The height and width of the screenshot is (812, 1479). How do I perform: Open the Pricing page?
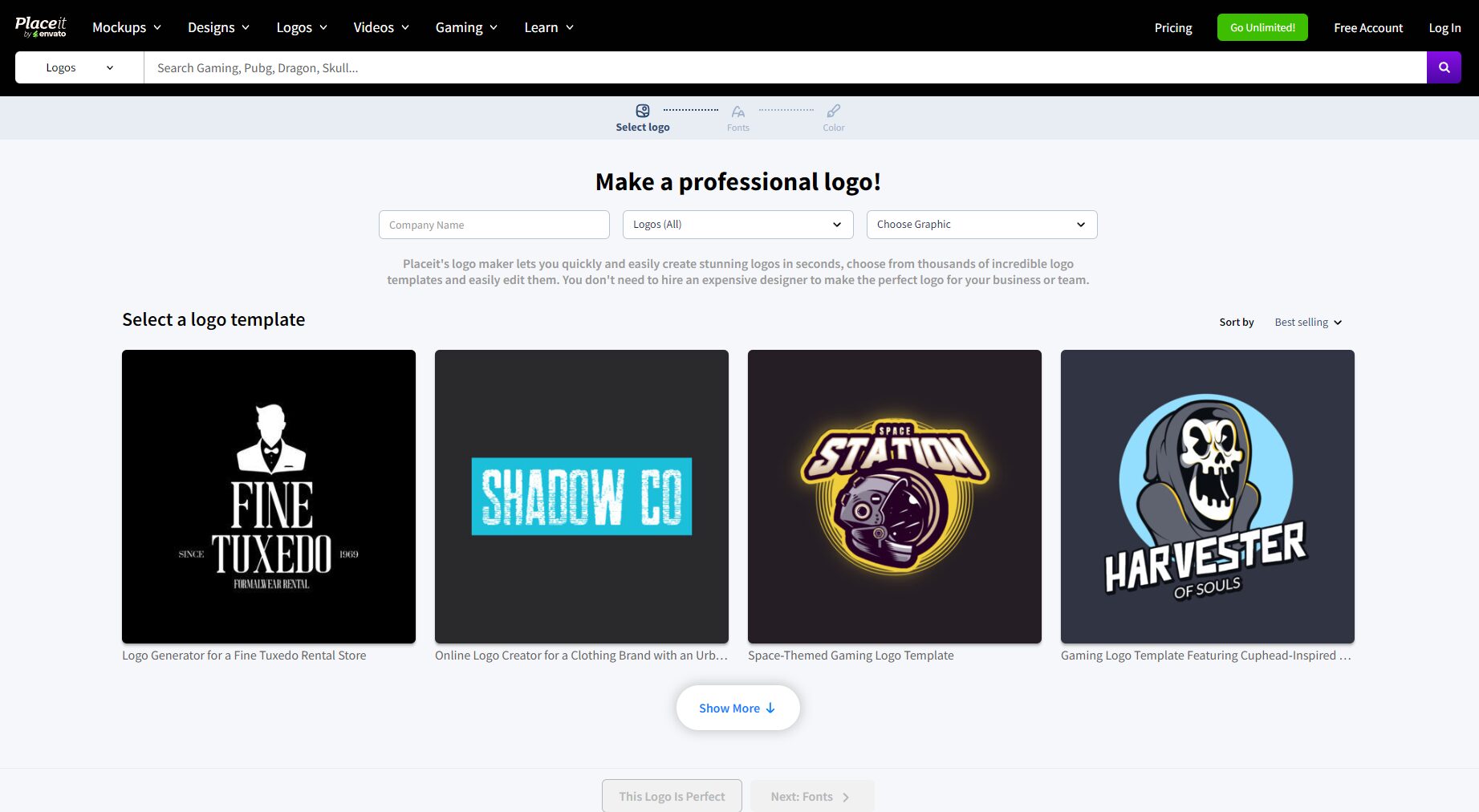pos(1172,27)
